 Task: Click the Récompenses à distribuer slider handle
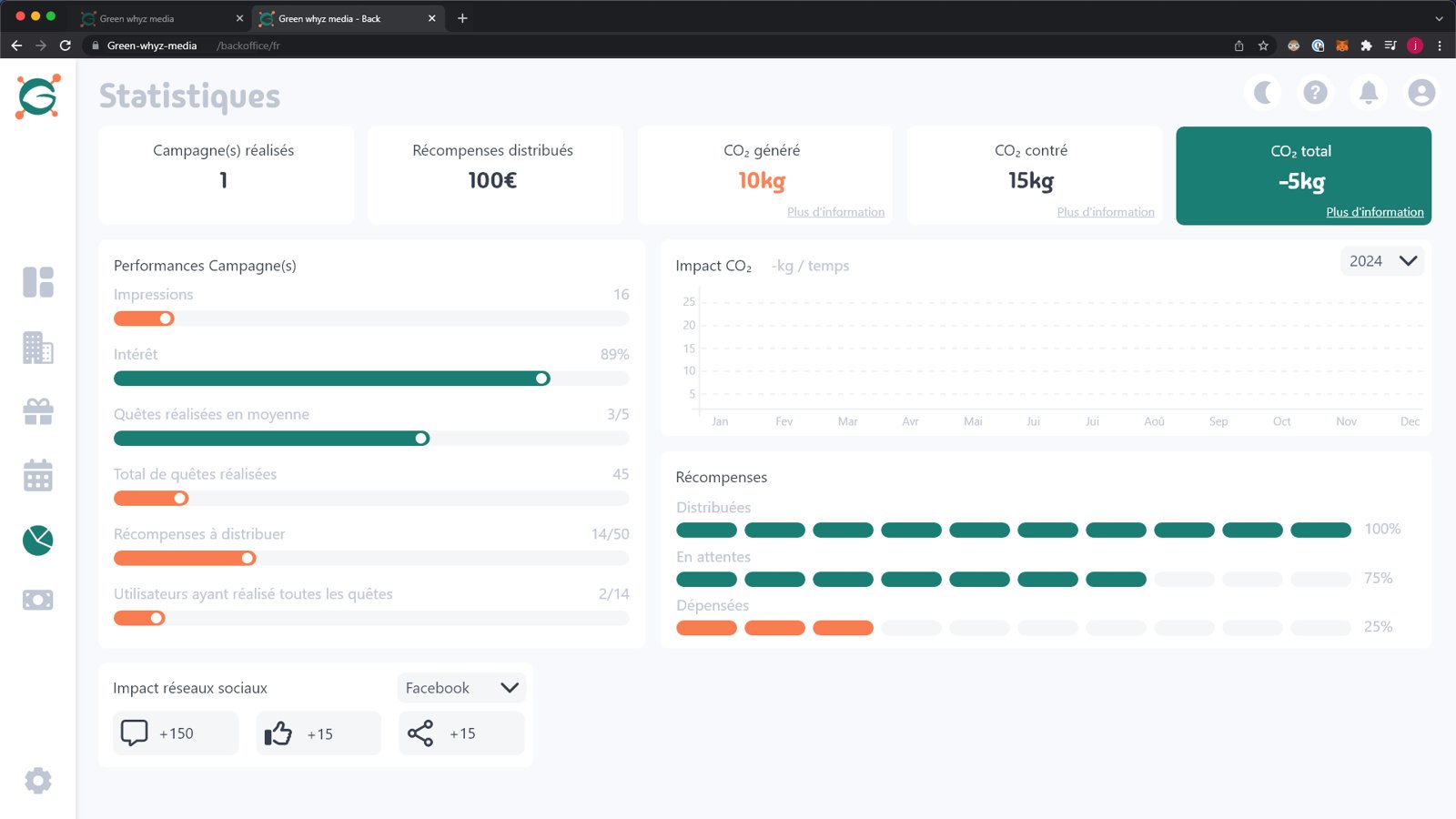coord(248,558)
